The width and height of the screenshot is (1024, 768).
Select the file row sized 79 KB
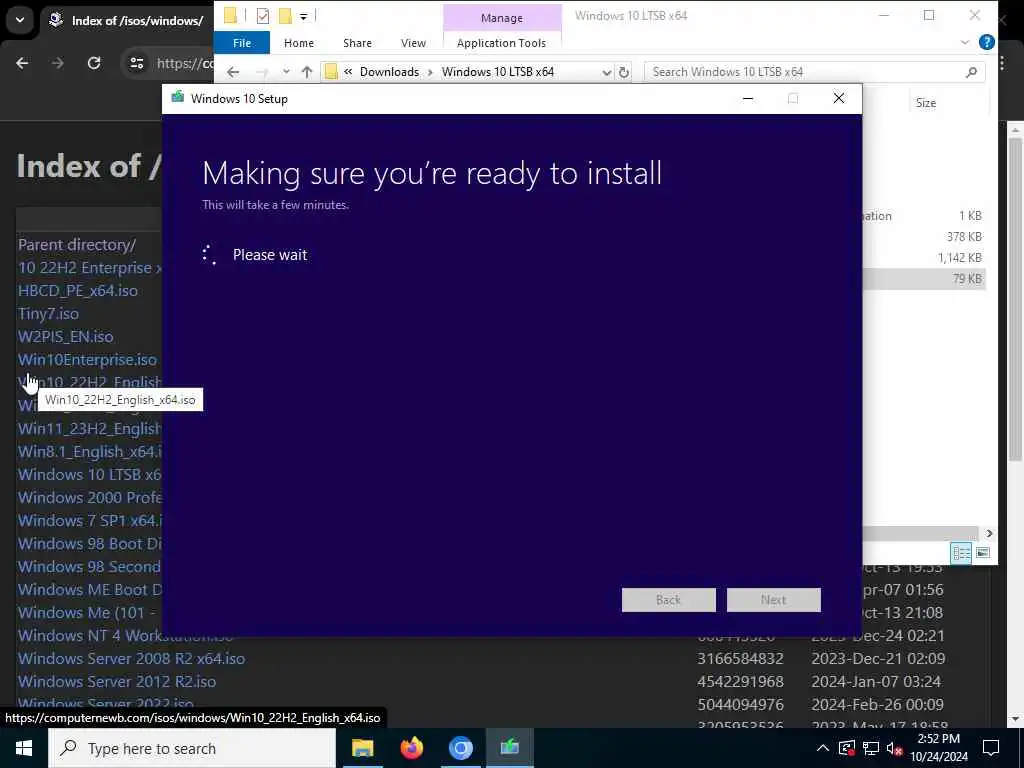[x=924, y=279]
